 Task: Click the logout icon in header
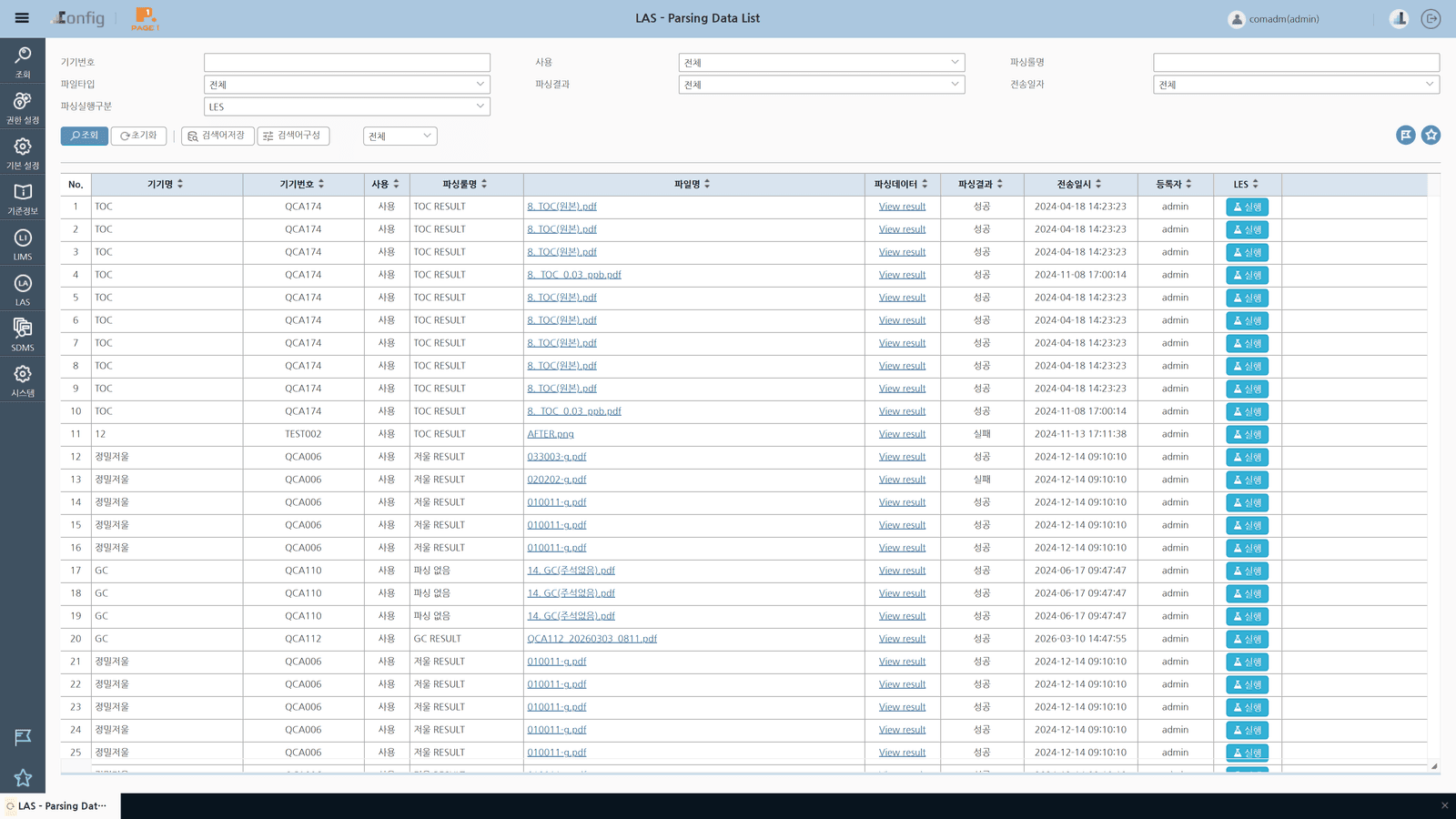[1431, 18]
